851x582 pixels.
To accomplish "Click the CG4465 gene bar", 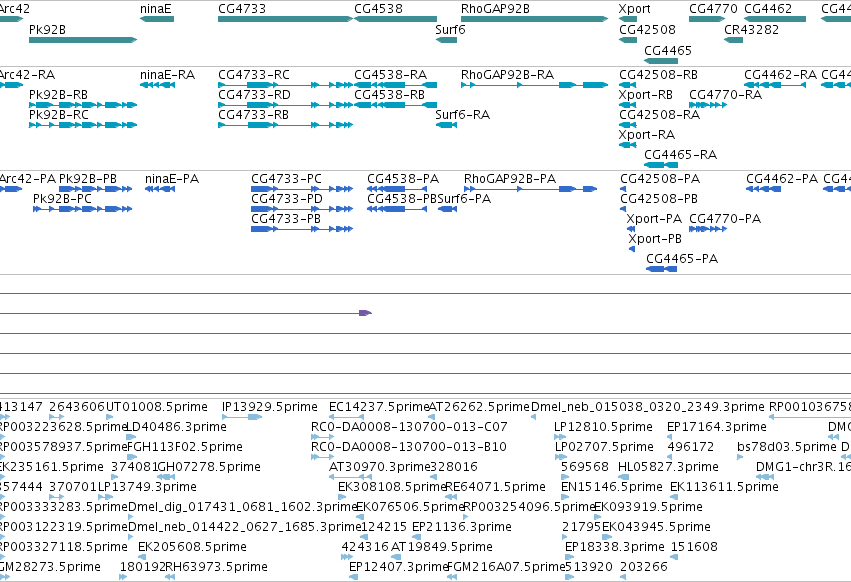I will (661, 61).
